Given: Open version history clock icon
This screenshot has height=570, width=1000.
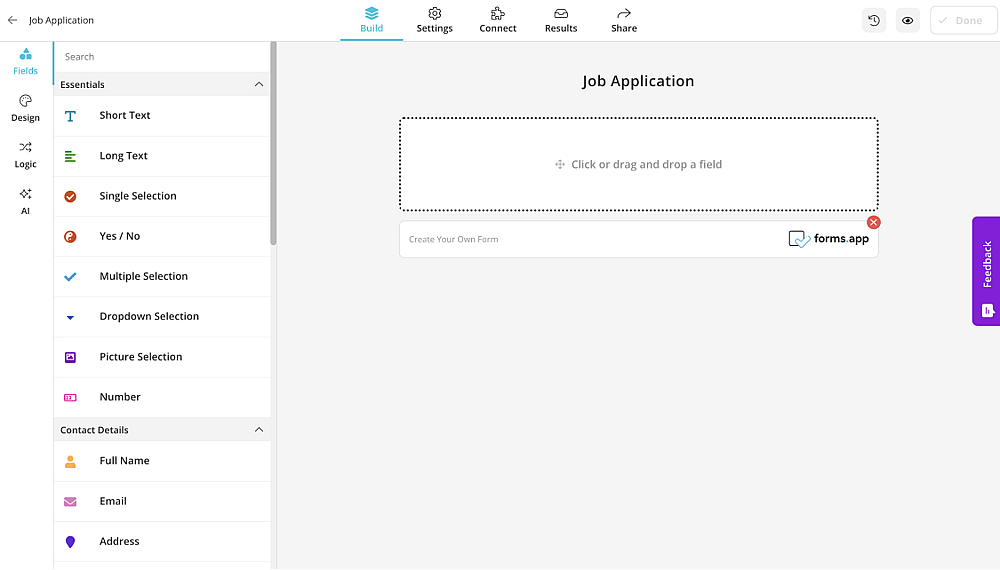Looking at the screenshot, I should coord(874,20).
